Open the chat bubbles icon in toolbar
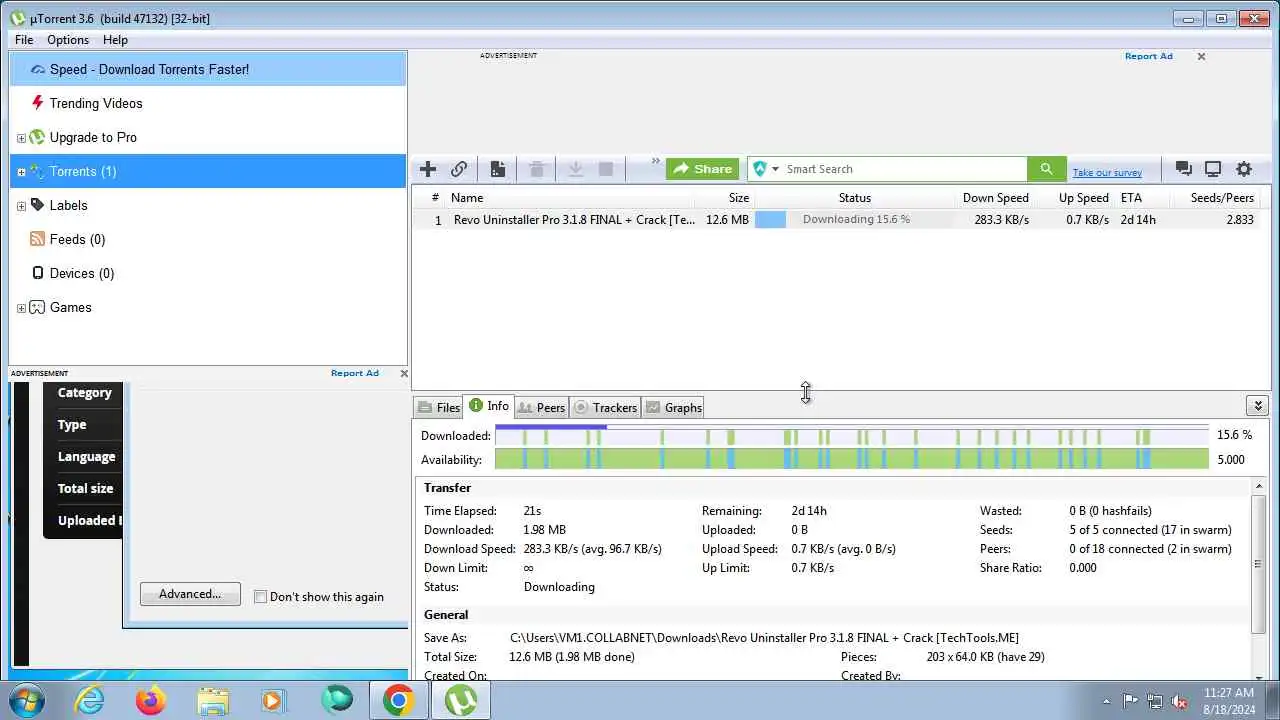This screenshot has width=1280, height=720. [1183, 169]
